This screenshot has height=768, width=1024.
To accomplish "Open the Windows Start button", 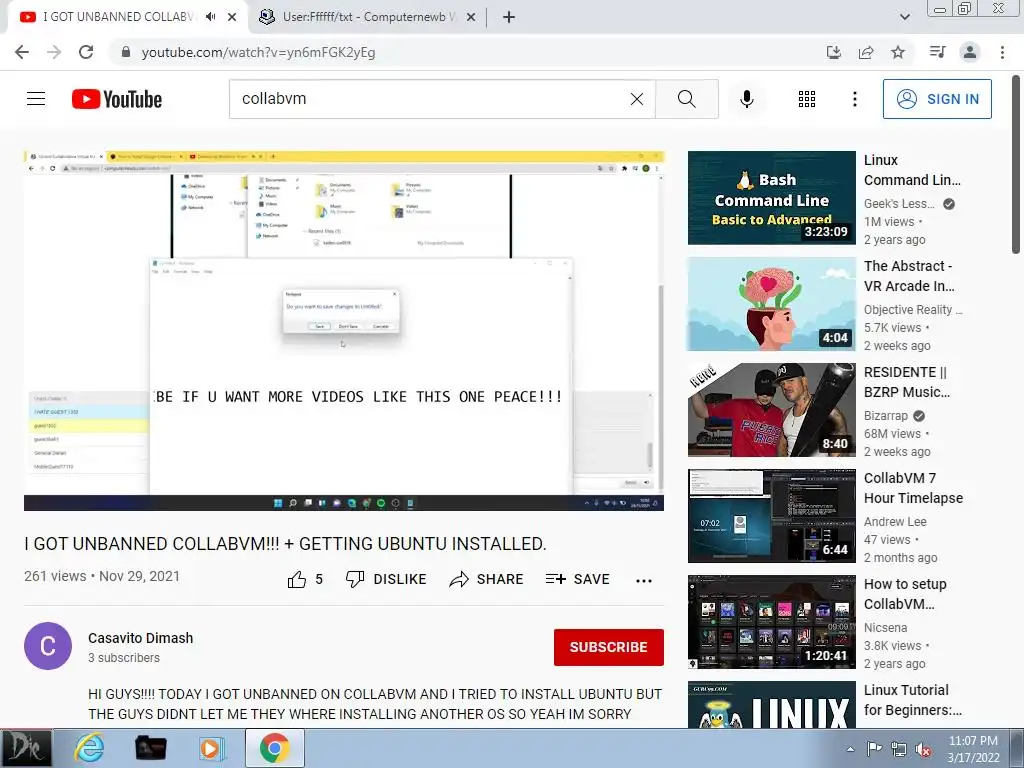I will [26, 748].
